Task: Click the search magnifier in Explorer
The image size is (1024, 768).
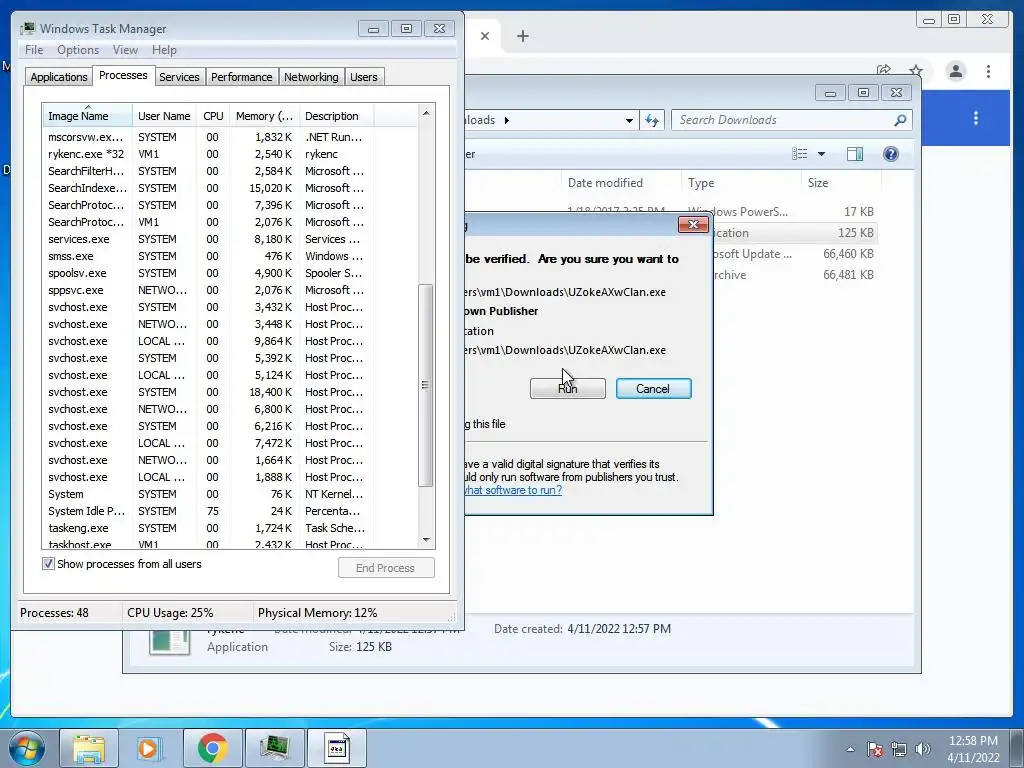Action: pyautogui.click(x=900, y=120)
